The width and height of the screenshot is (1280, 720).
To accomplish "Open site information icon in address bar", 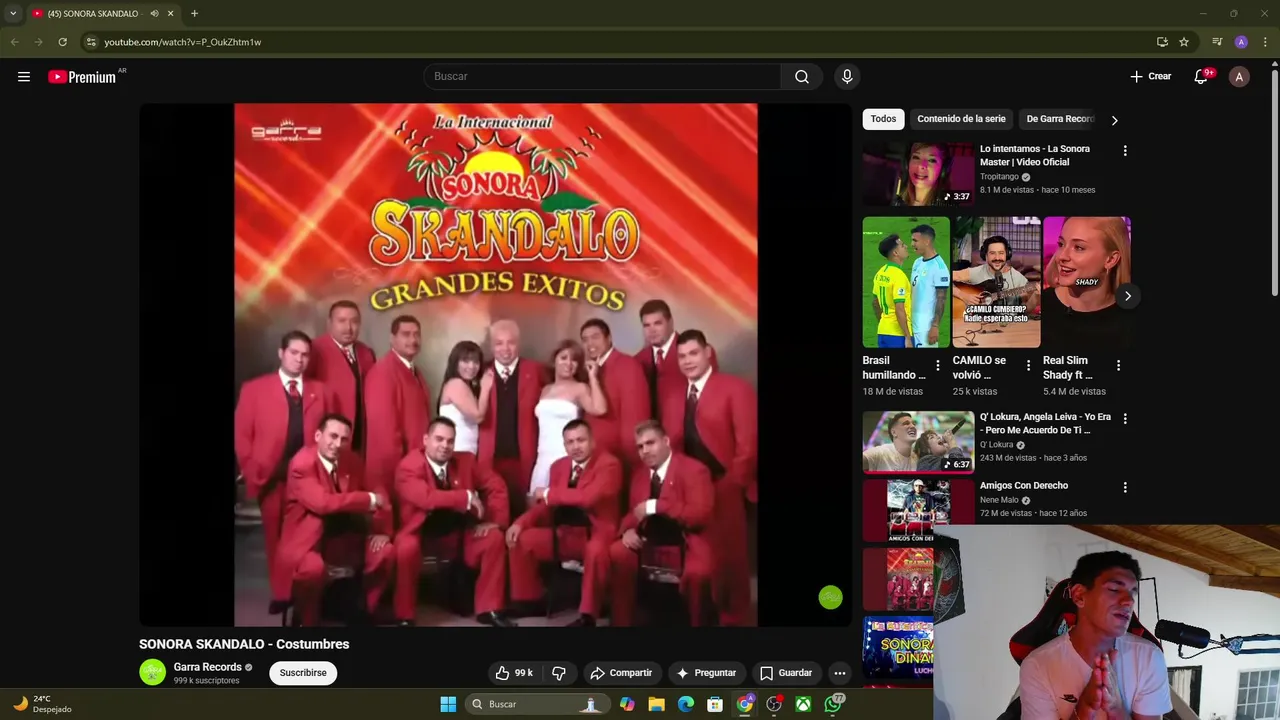I will pyautogui.click(x=91, y=42).
